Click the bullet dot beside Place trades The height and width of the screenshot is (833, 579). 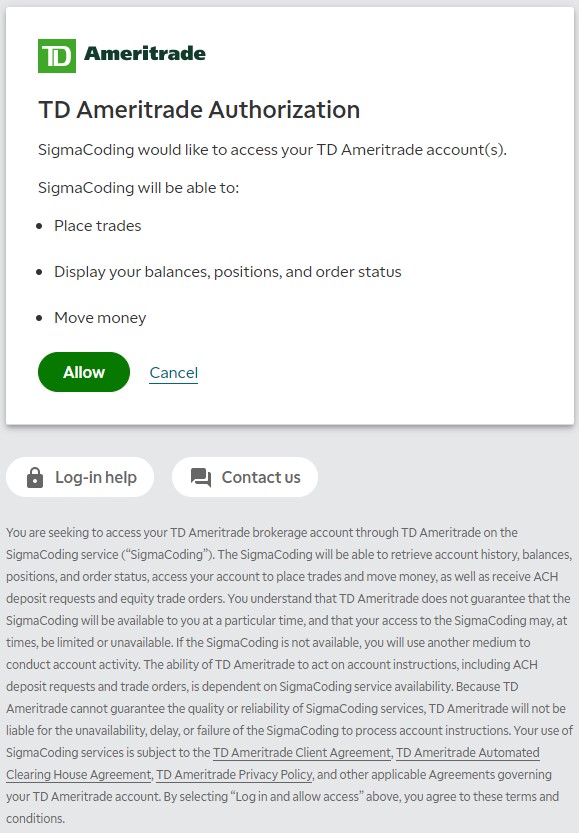[x=39, y=226]
